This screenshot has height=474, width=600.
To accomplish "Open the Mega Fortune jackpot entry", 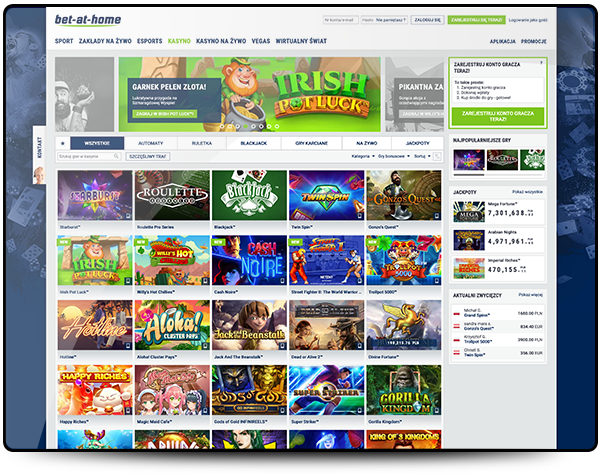I will click(499, 212).
